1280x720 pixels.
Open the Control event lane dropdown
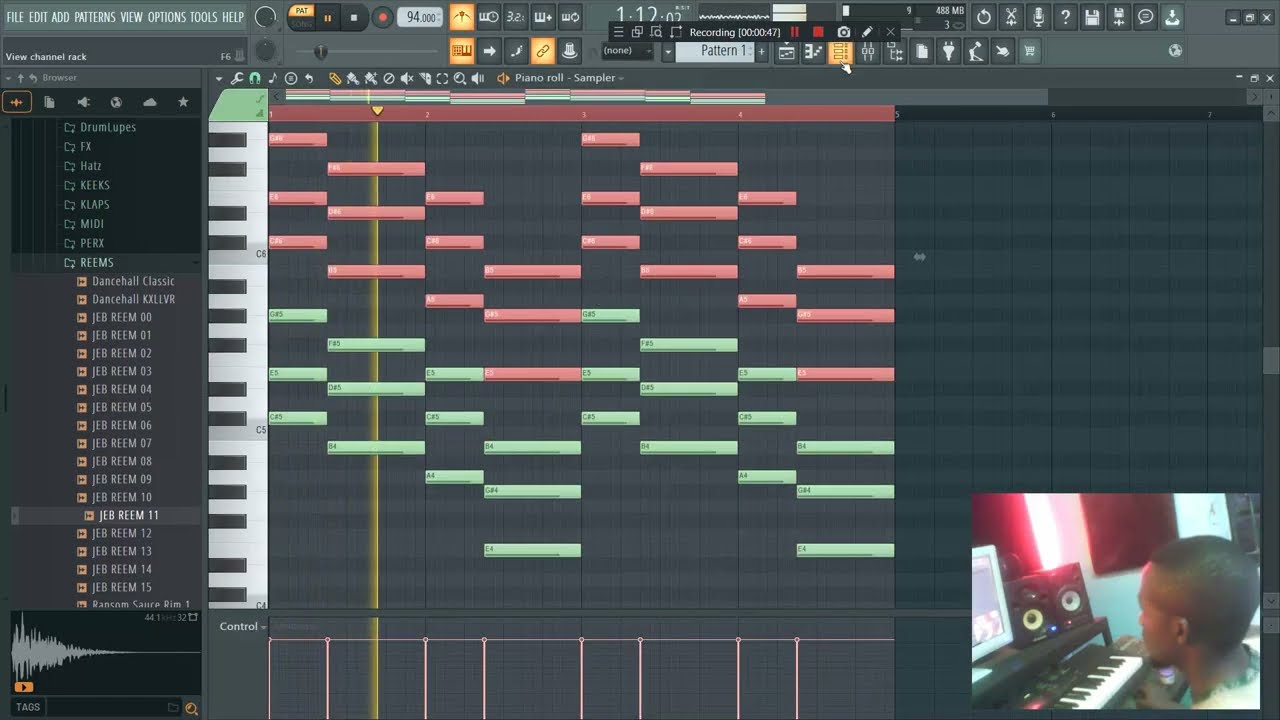[x=243, y=627]
